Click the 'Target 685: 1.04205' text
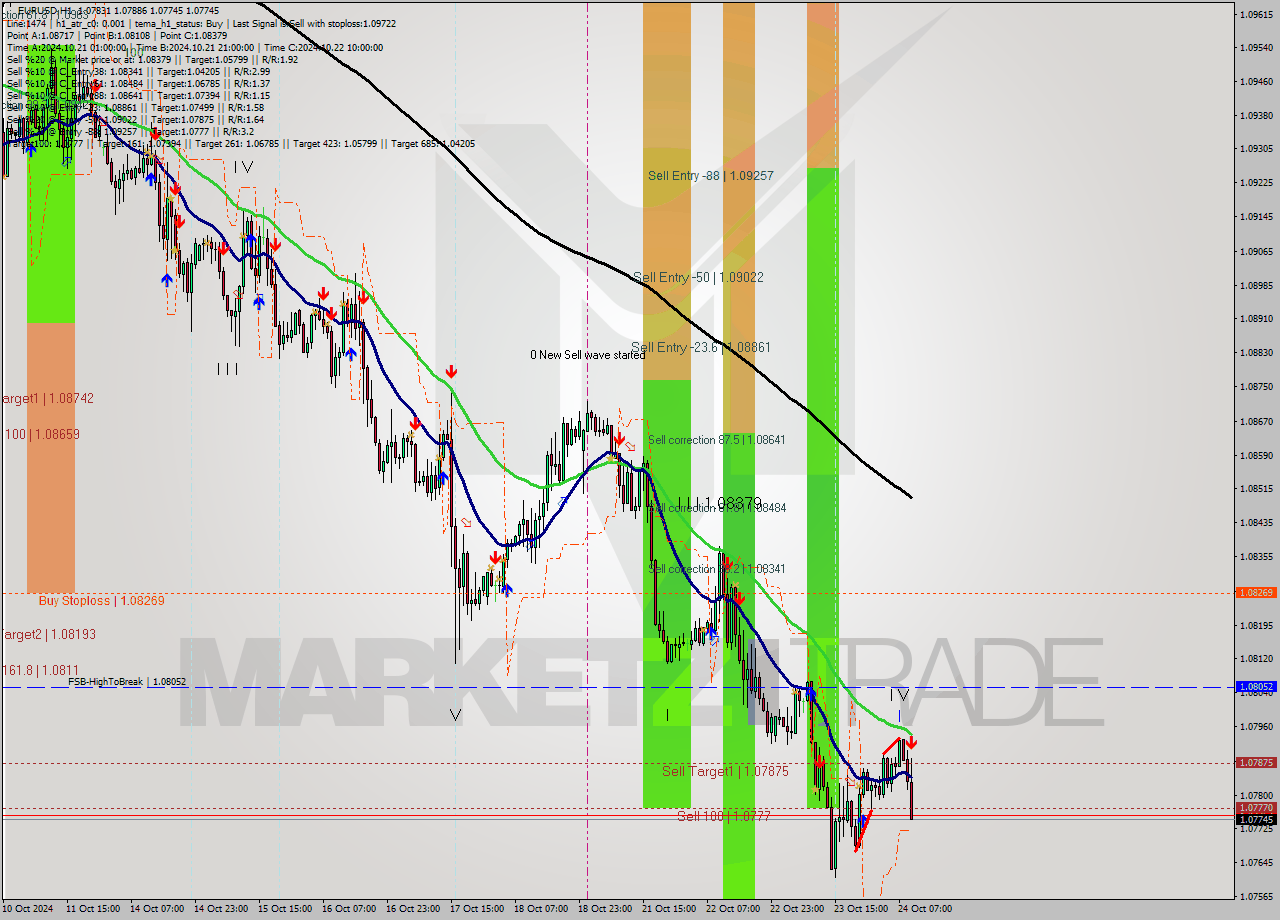The width and height of the screenshot is (1280, 920). pyautogui.click(x=433, y=144)
